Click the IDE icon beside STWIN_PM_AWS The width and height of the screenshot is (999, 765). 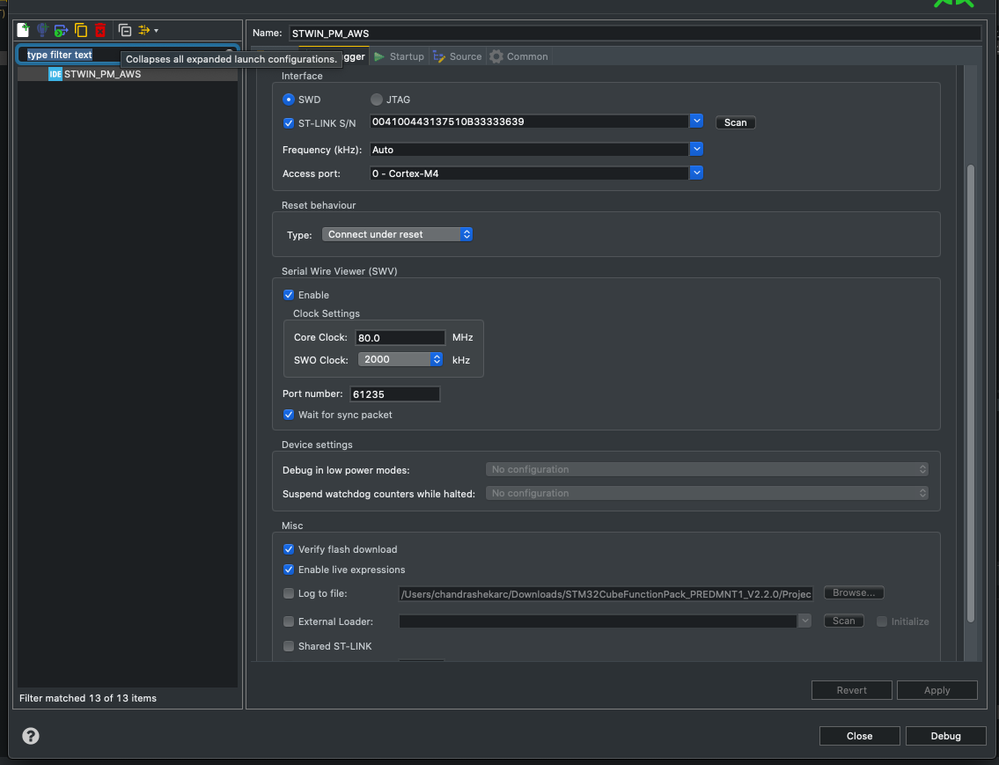click(55, 74)
